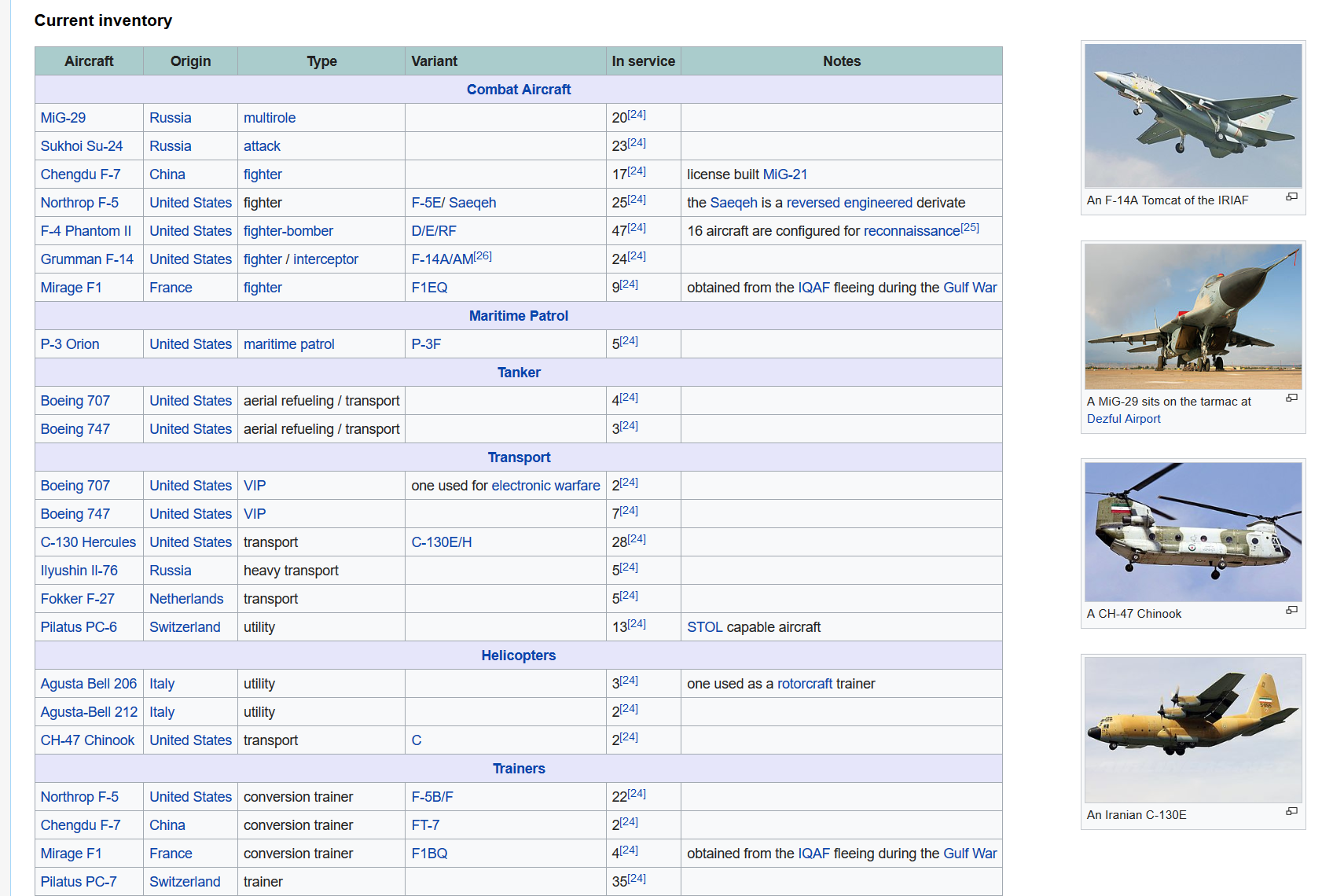This screenshot has width=1322, height=896.
Task: Open the F1EQ variant link
Action: tap(430, 288)
